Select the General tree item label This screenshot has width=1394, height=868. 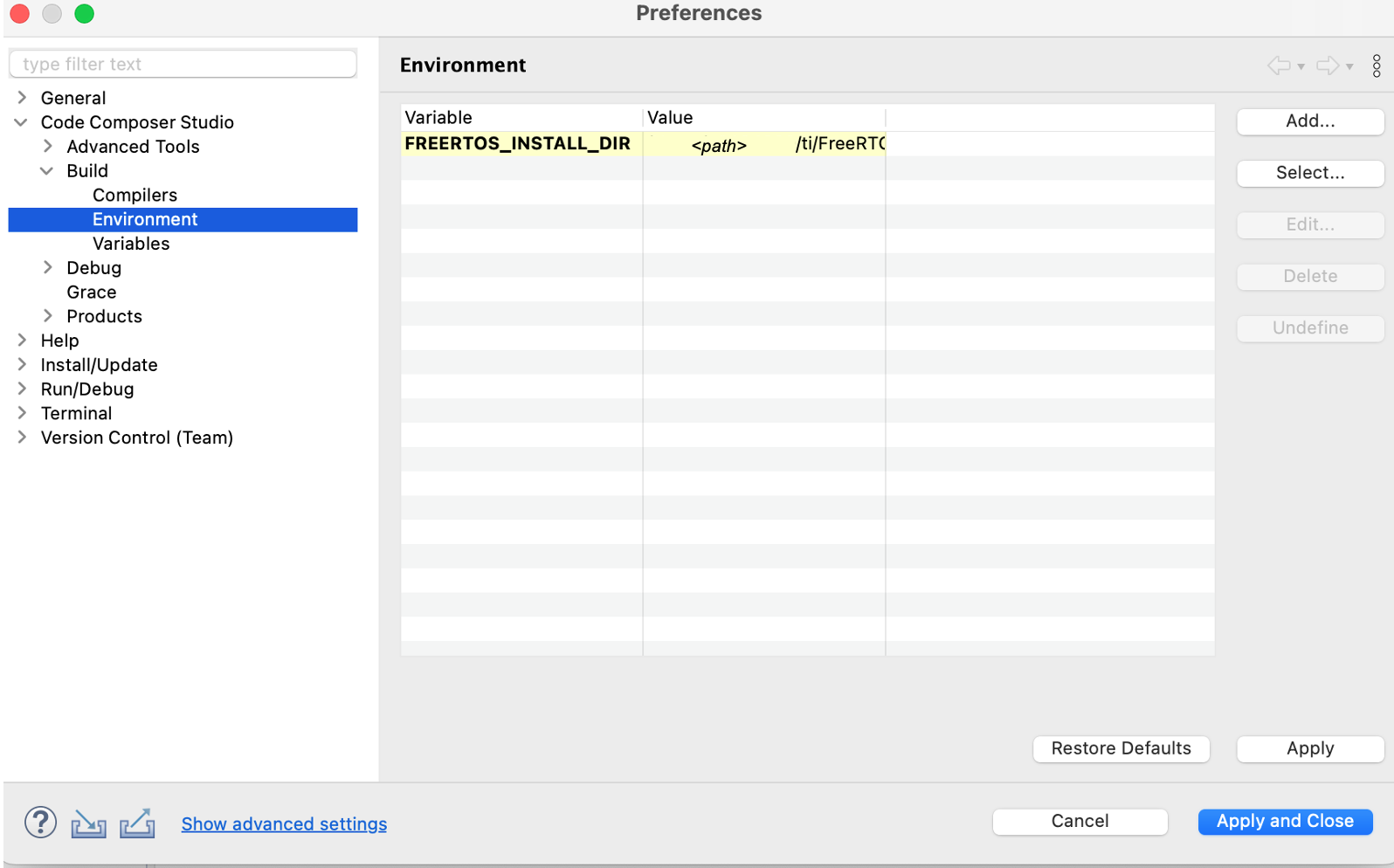pos(73,98)
